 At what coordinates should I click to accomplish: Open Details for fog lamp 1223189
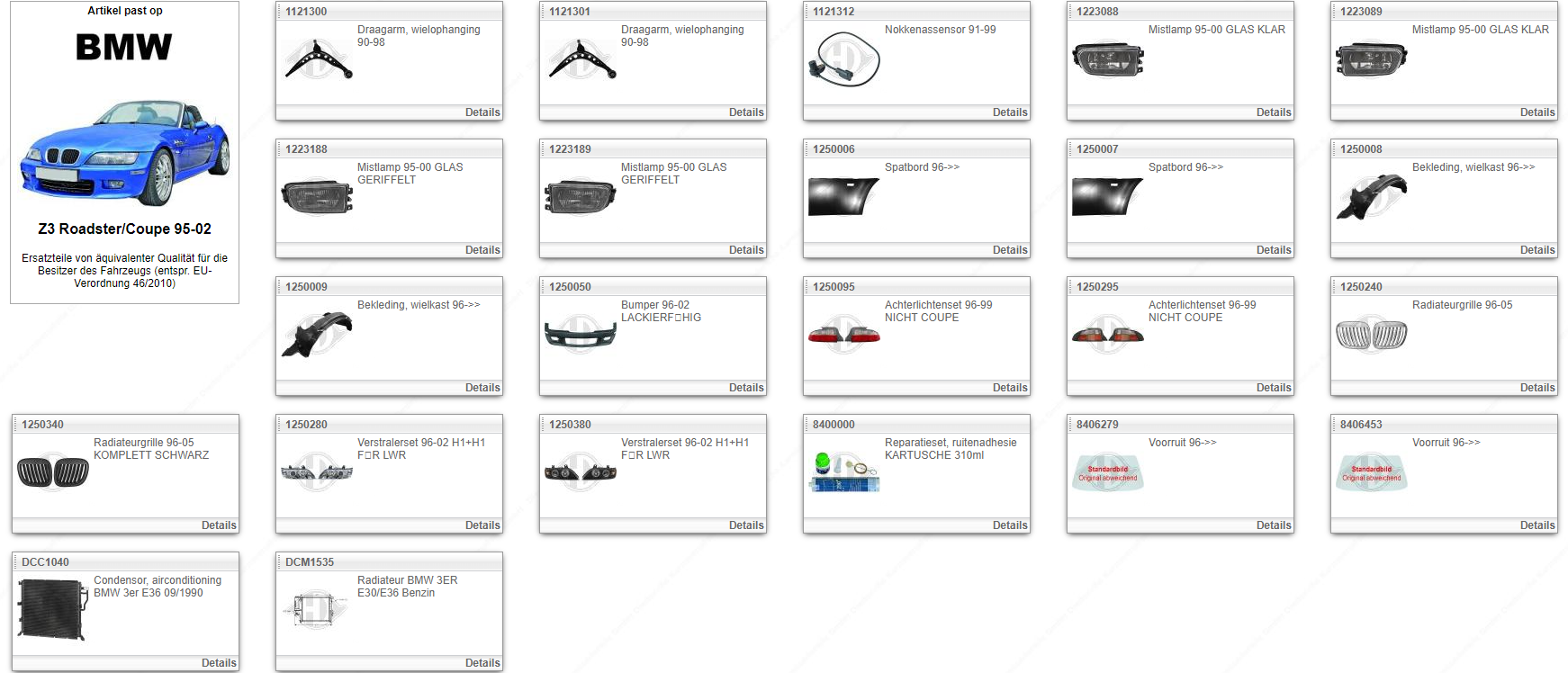point(746,250)
